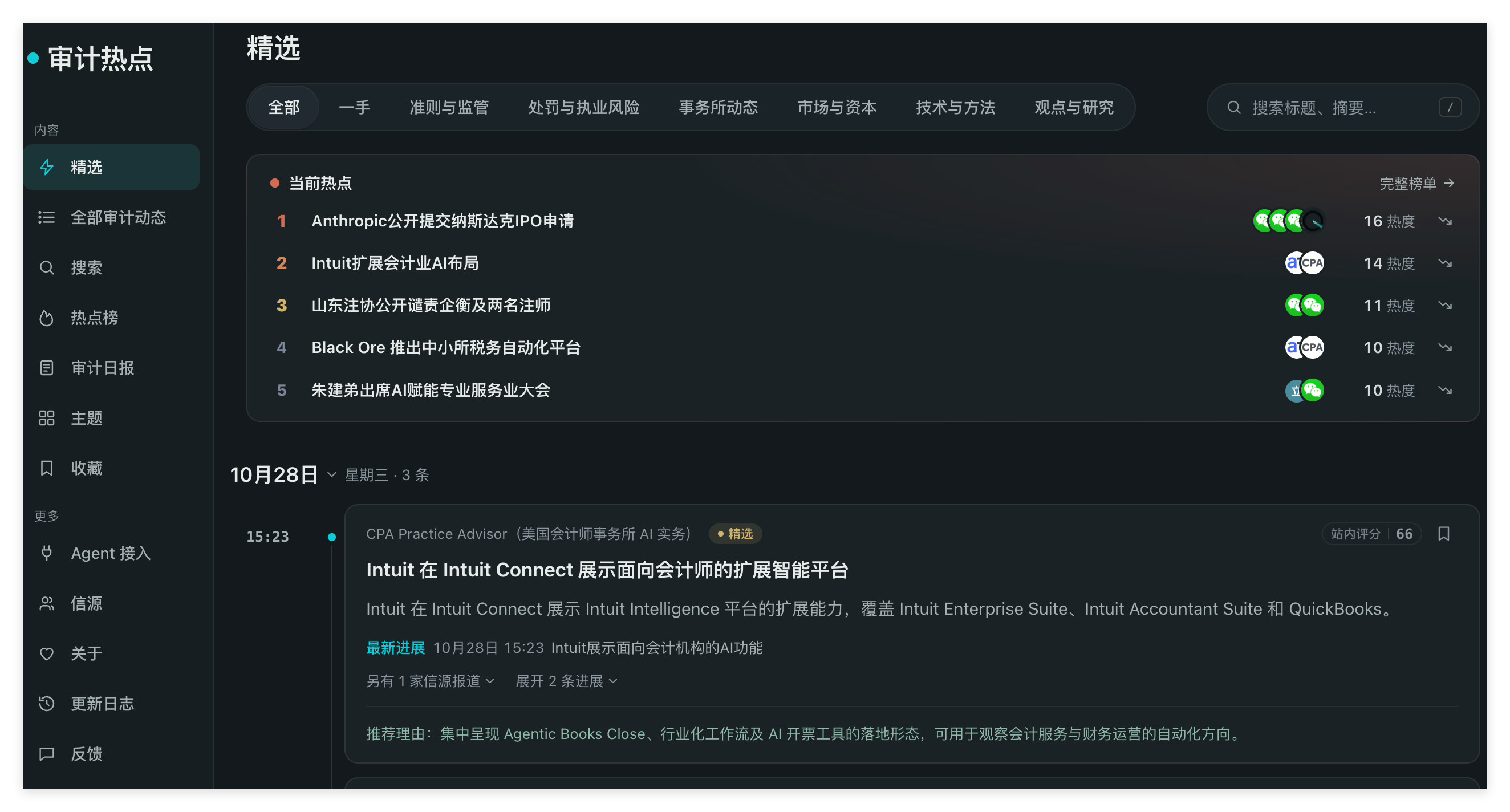Click the 审计日报 document icon
1510x812 pixels.
pyautogui.click(x=46, y=368)
